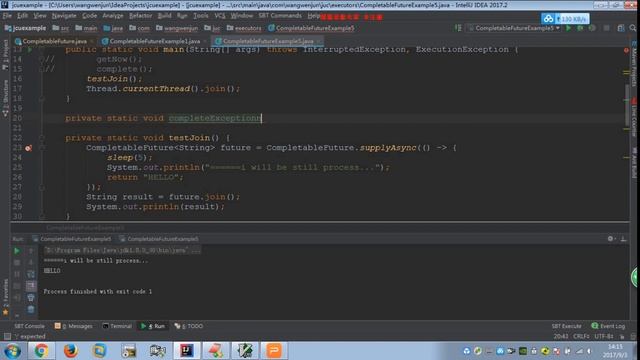The height and width of the screenshot is (360, 640).
Task: Click Pause output icon in Run panel
Action: [17, 274]
